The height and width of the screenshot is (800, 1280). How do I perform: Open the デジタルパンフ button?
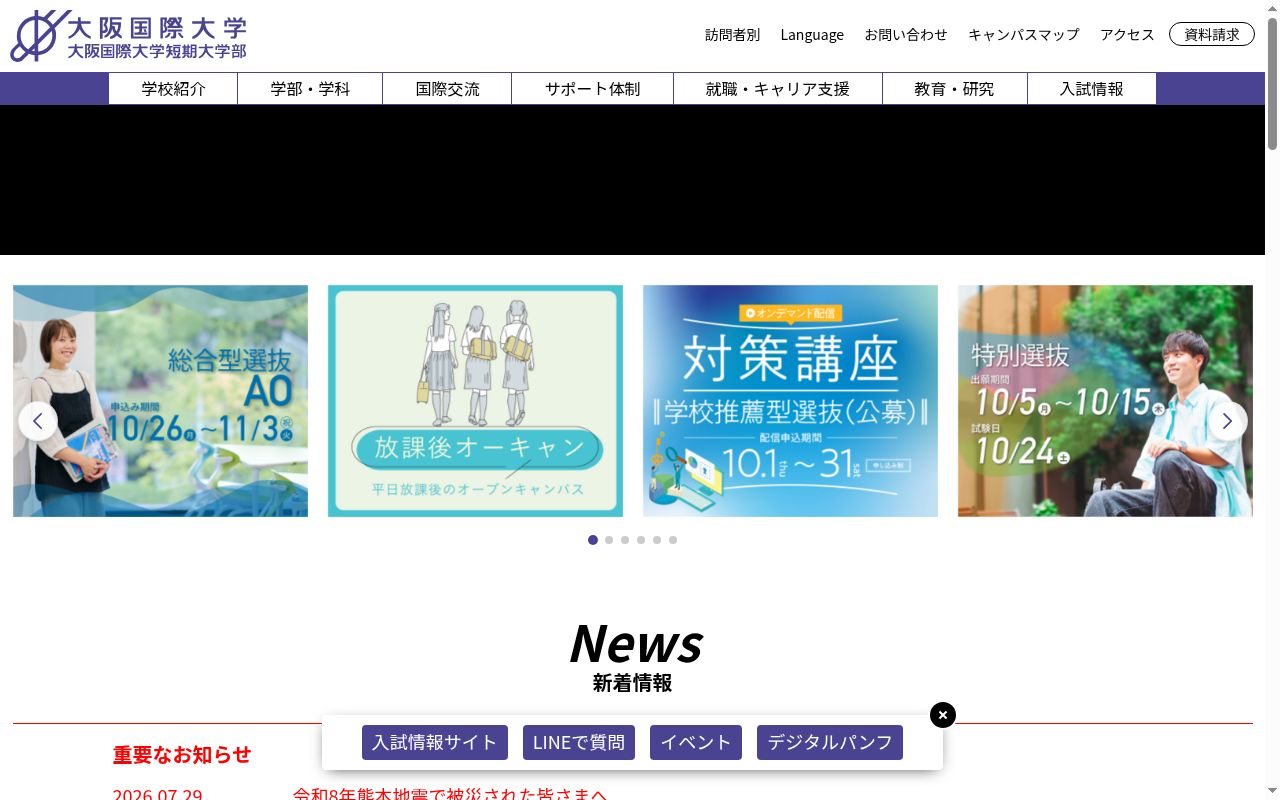[830, 743]
